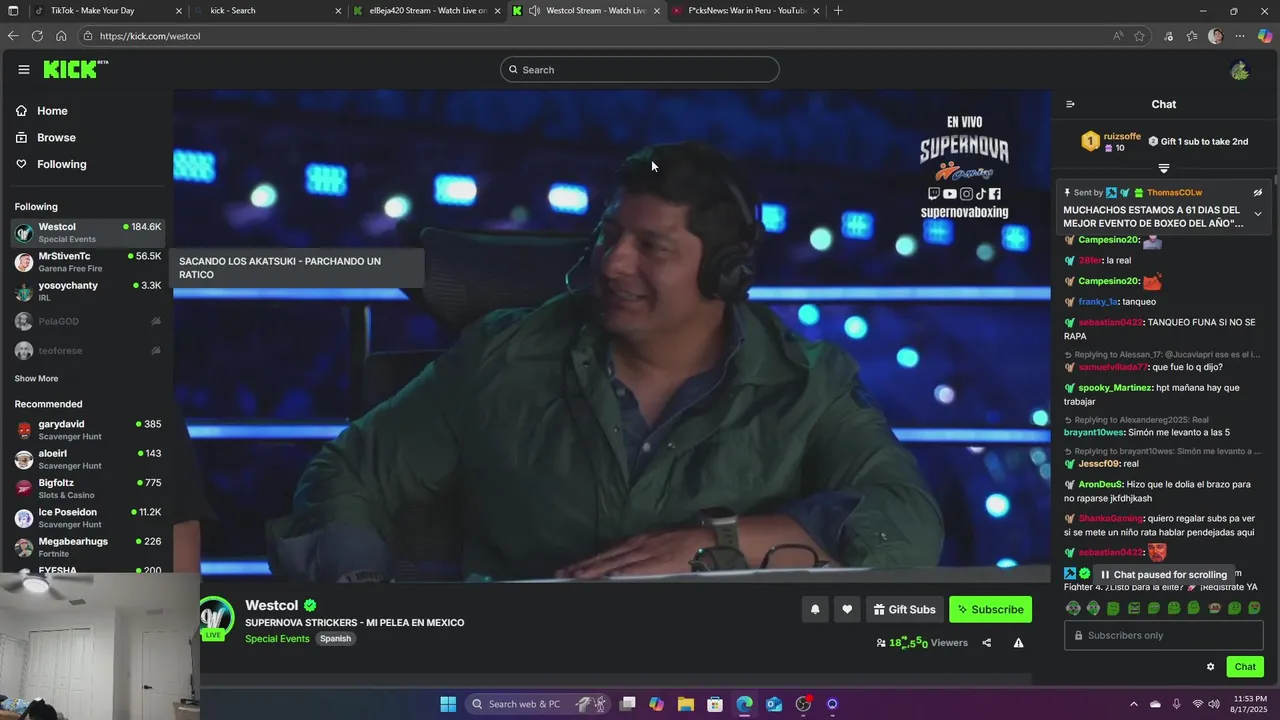
Task: Resume chat via paused for scrolling banner
Action: 1164,574
